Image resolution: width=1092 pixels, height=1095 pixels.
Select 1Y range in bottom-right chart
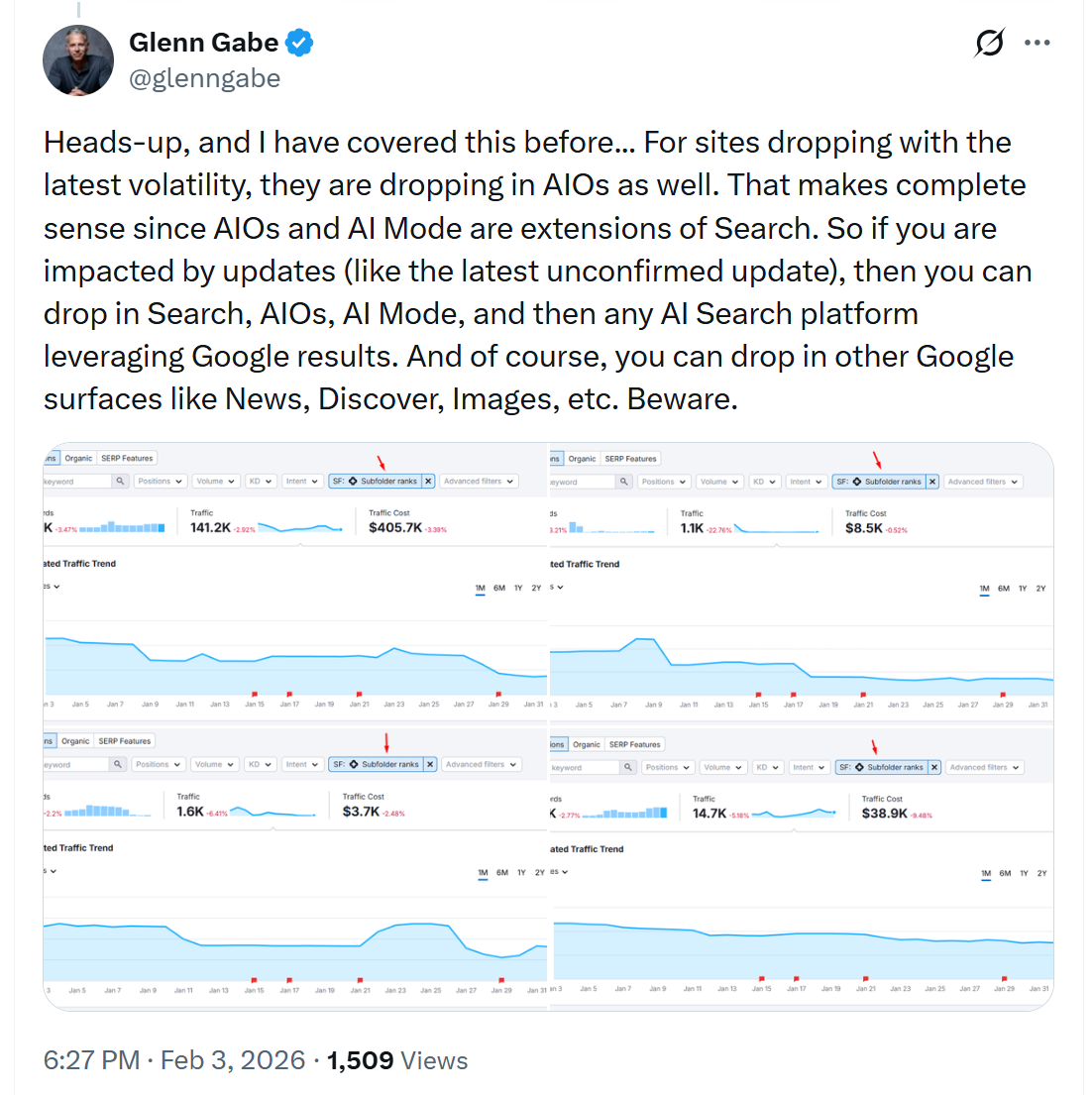(x=1024, y=874)
